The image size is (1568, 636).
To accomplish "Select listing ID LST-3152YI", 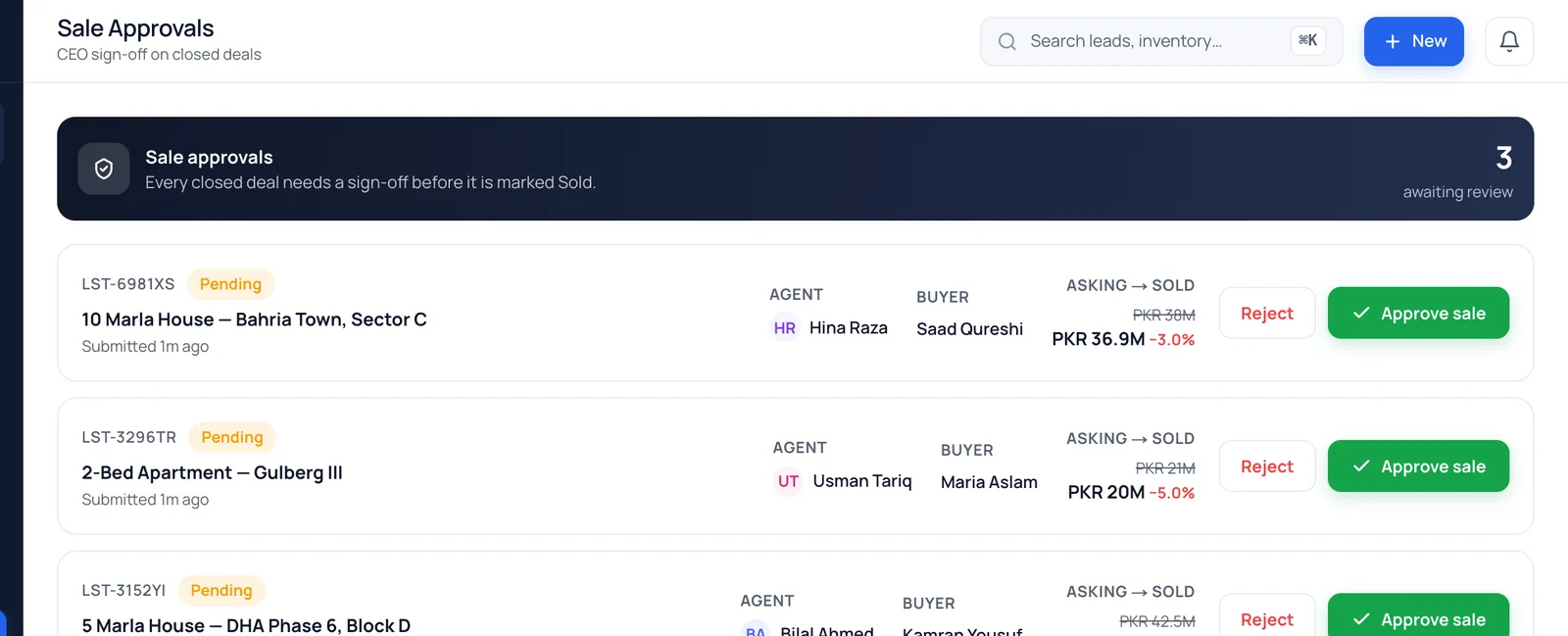I will pos(123,590).
